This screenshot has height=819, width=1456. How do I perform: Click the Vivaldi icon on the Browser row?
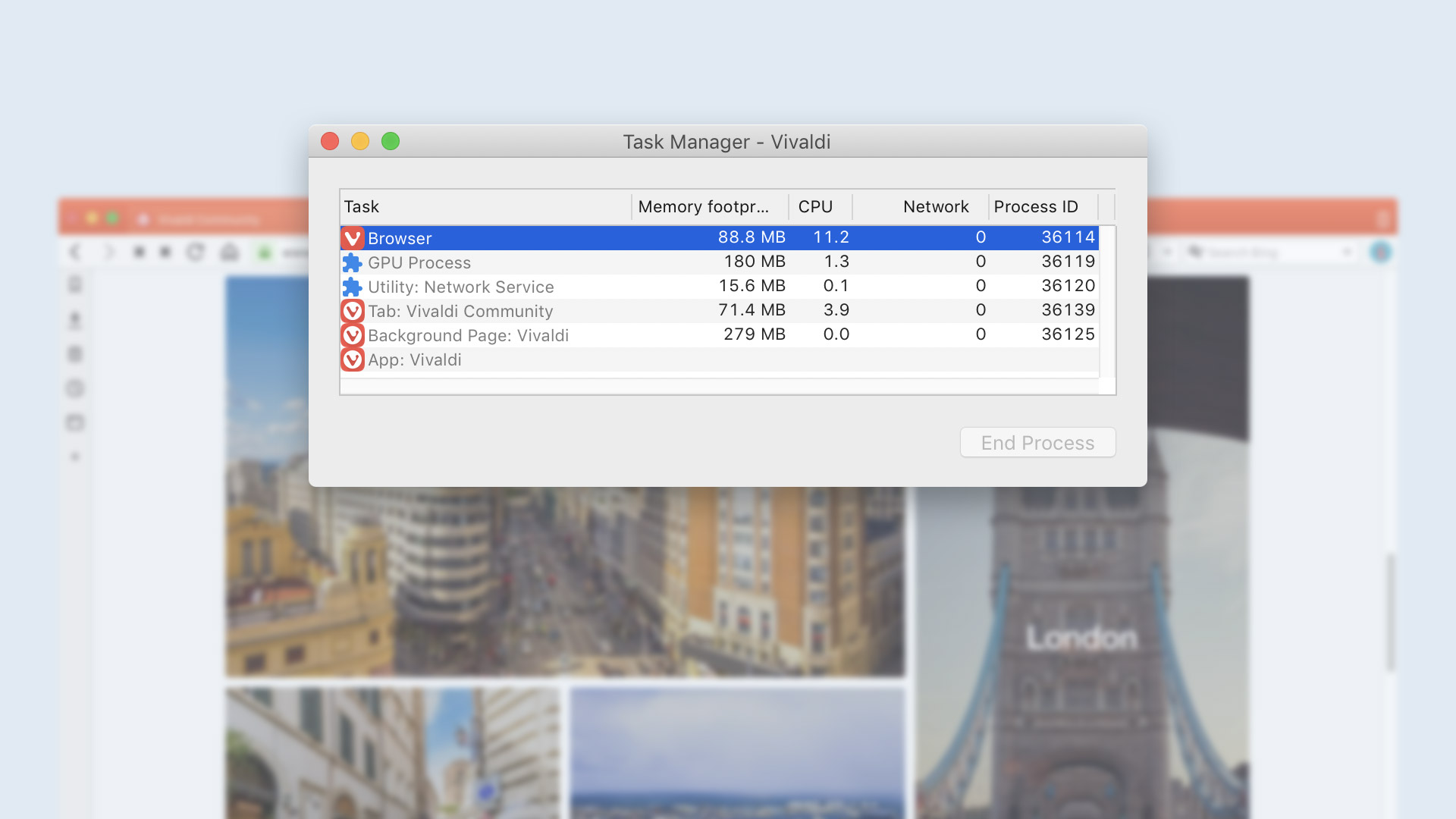353,238
